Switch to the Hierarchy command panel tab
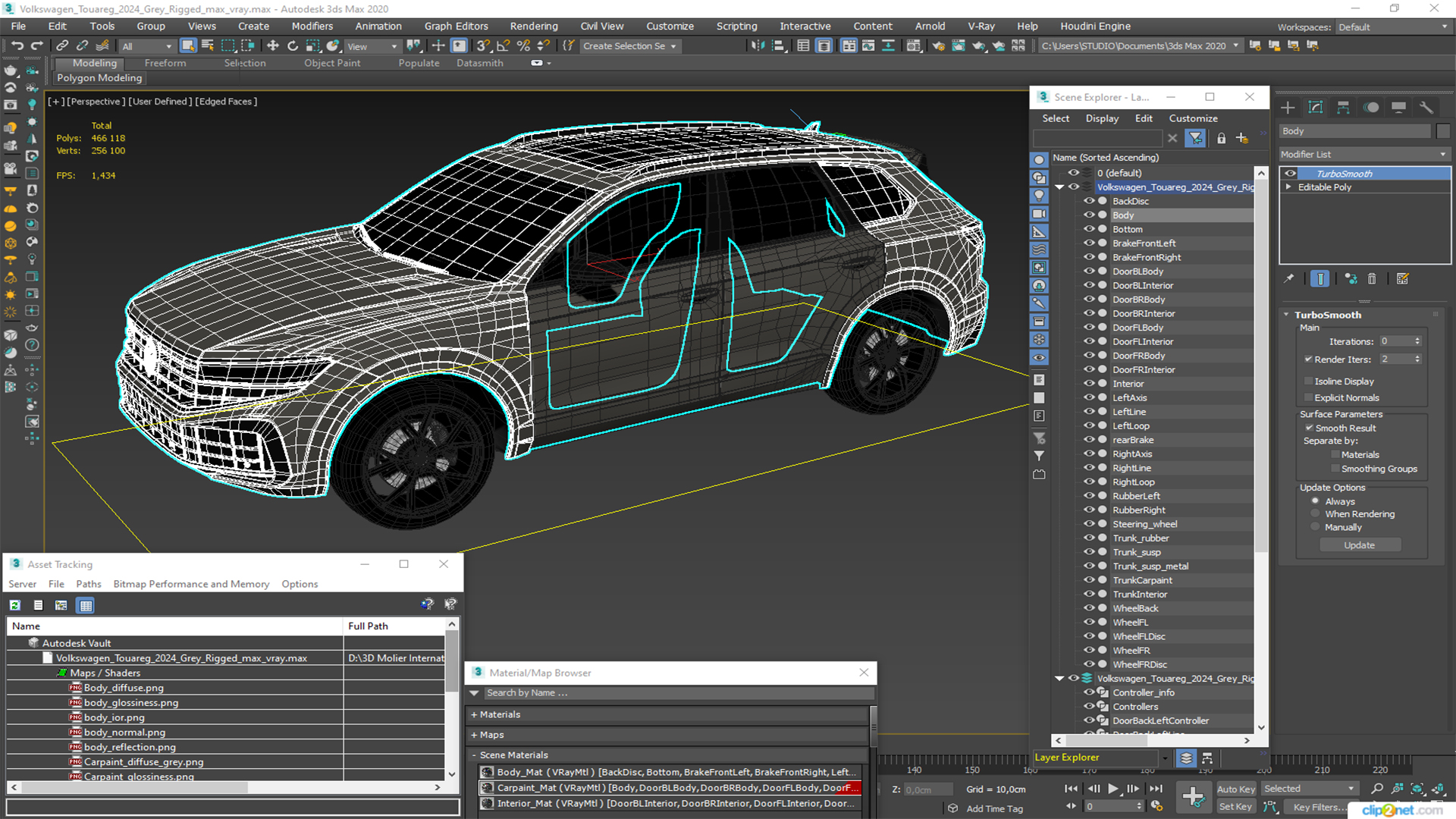Viewport: 1456px width, 819px height. coord(1343,107)
